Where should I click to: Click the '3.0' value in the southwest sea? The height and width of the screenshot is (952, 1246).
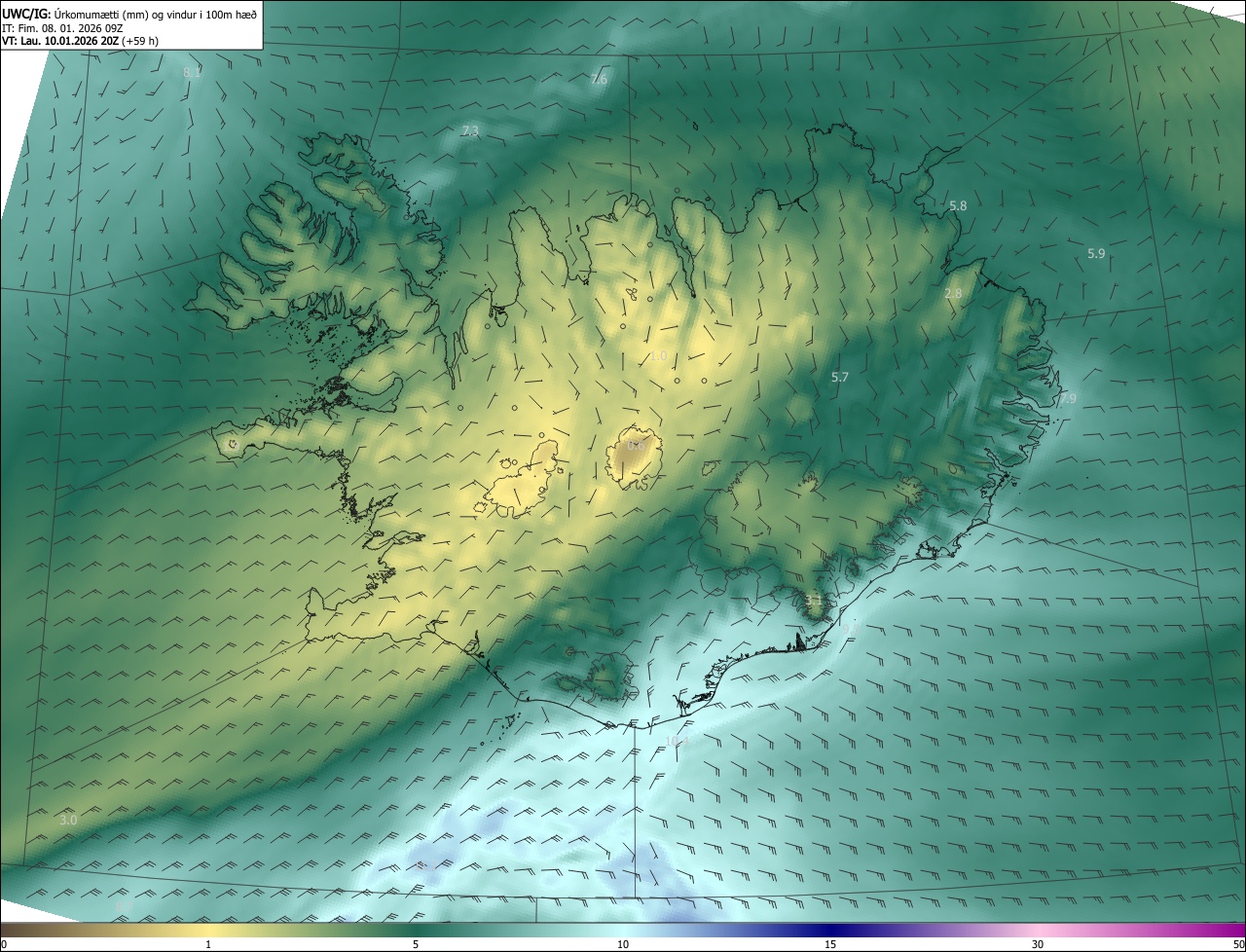[68, 821]
